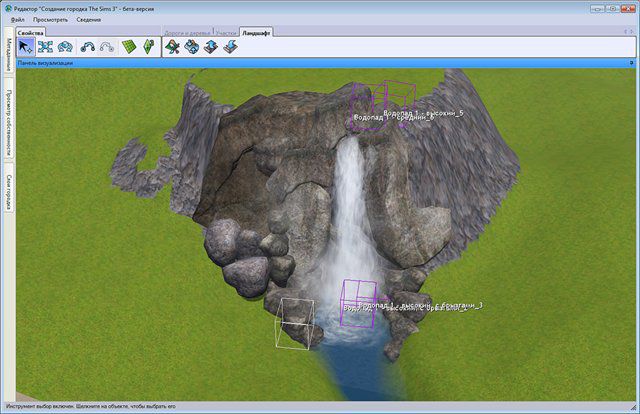640x414 pixels.
Task: Click the move object tool icon
Action: click(45, 47)
